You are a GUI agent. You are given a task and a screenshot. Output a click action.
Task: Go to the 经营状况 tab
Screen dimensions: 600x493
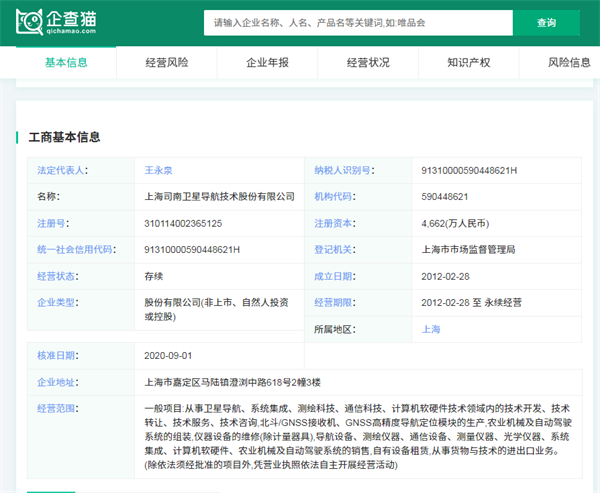[368, 62]
